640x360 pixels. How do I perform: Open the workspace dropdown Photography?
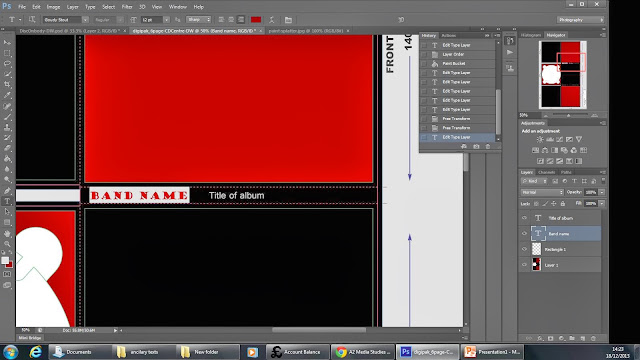(580, 20)
